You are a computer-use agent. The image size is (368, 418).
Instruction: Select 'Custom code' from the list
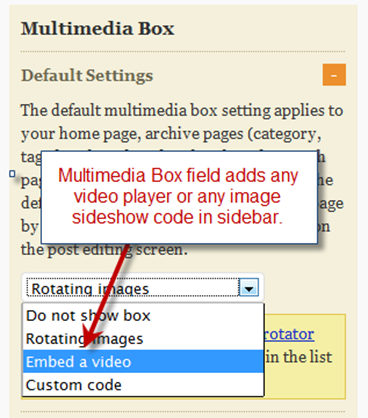(143, 385)
